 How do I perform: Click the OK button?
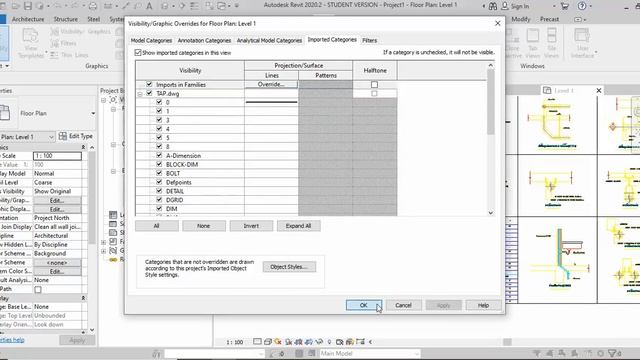click(364, 305)
